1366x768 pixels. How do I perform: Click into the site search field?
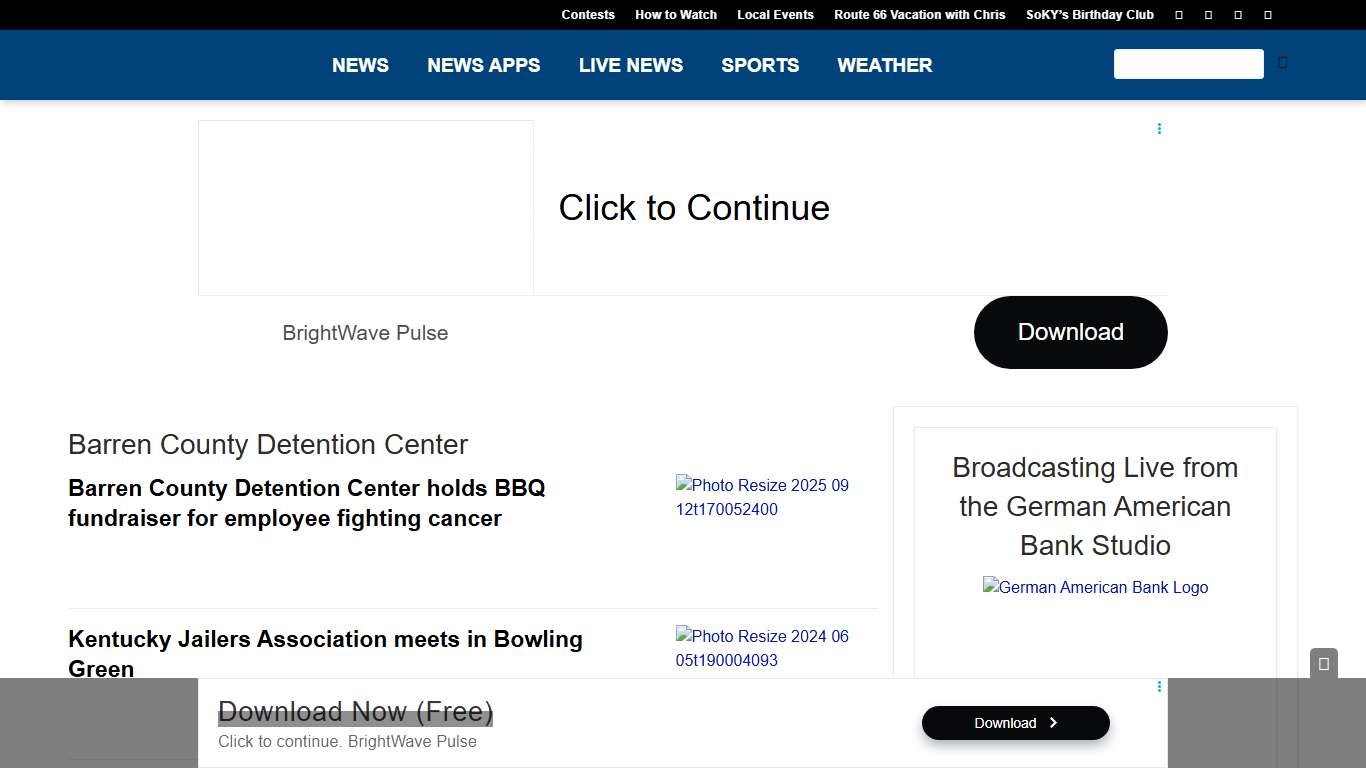pos(1188,64)
